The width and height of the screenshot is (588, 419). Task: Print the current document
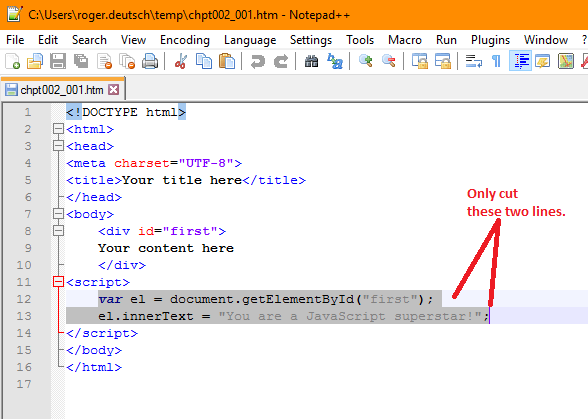(x=150, y=61)
